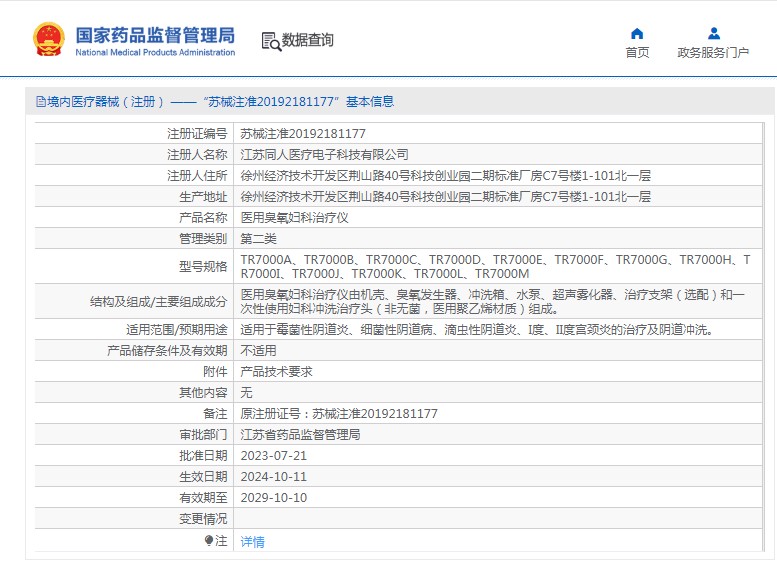Click registrant name 江苏同人医疗电子科技有限公司

[x=324, y=154]
